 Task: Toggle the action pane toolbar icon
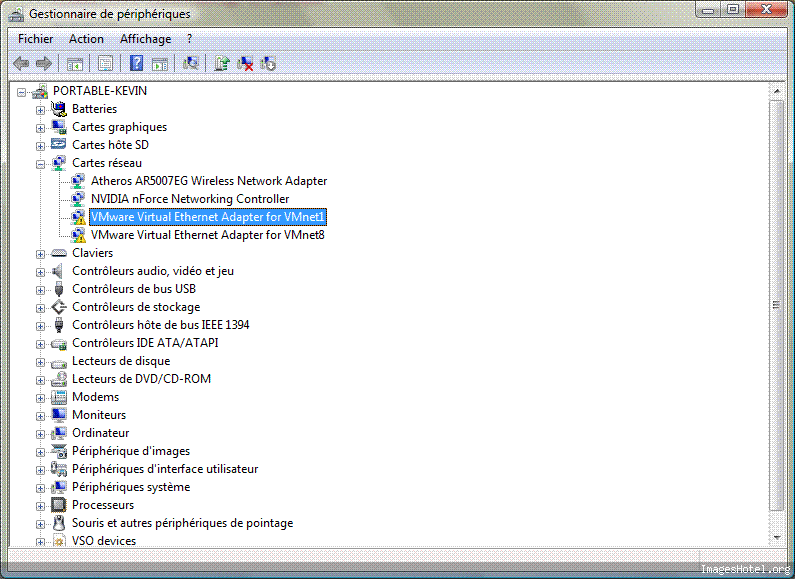[x=160, y=64]
